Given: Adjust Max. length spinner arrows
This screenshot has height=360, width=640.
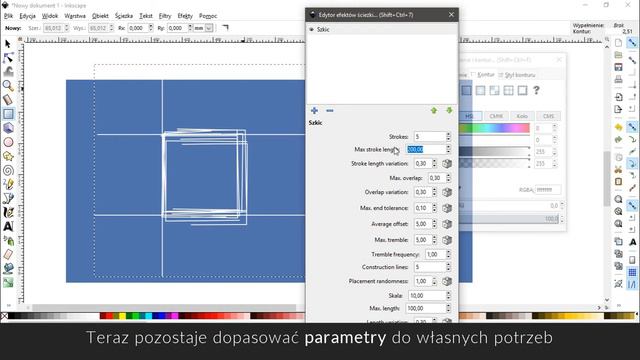Looking at the screenshot, I should 448,309.
